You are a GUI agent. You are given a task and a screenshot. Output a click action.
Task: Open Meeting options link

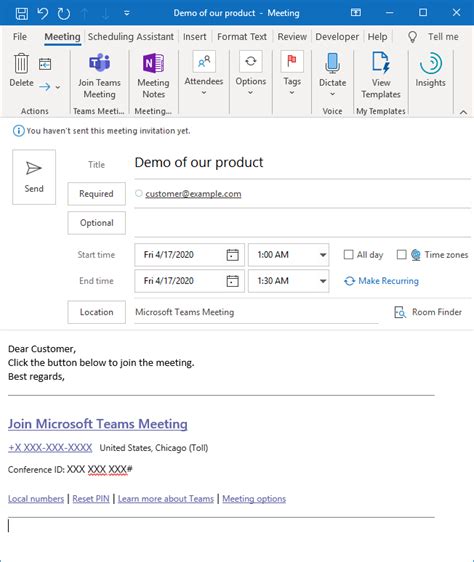pyautogui.click(x=254, y=499)
